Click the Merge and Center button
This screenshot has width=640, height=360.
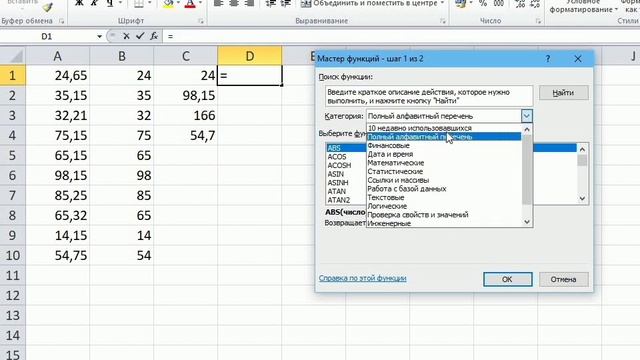(369, 4)
